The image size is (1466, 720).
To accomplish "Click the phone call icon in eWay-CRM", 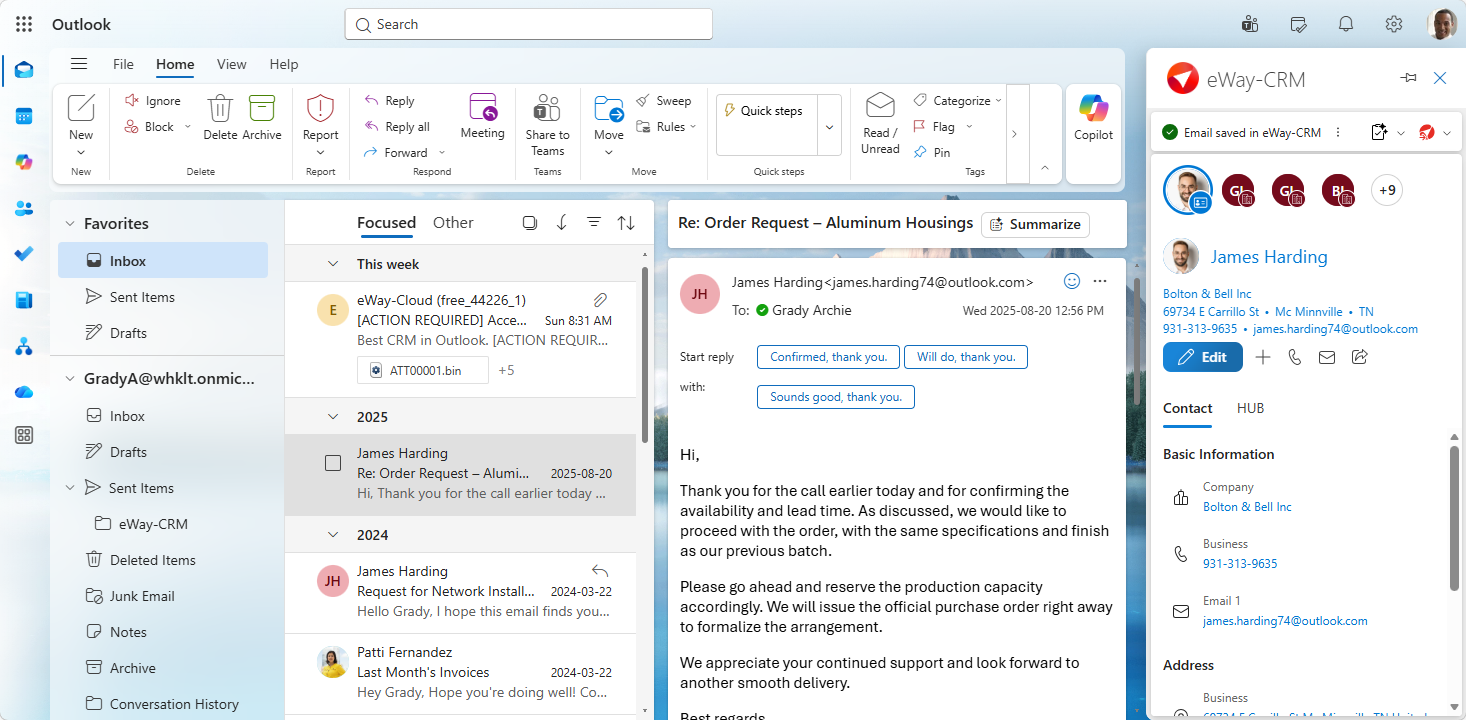I will point(1295,357).
